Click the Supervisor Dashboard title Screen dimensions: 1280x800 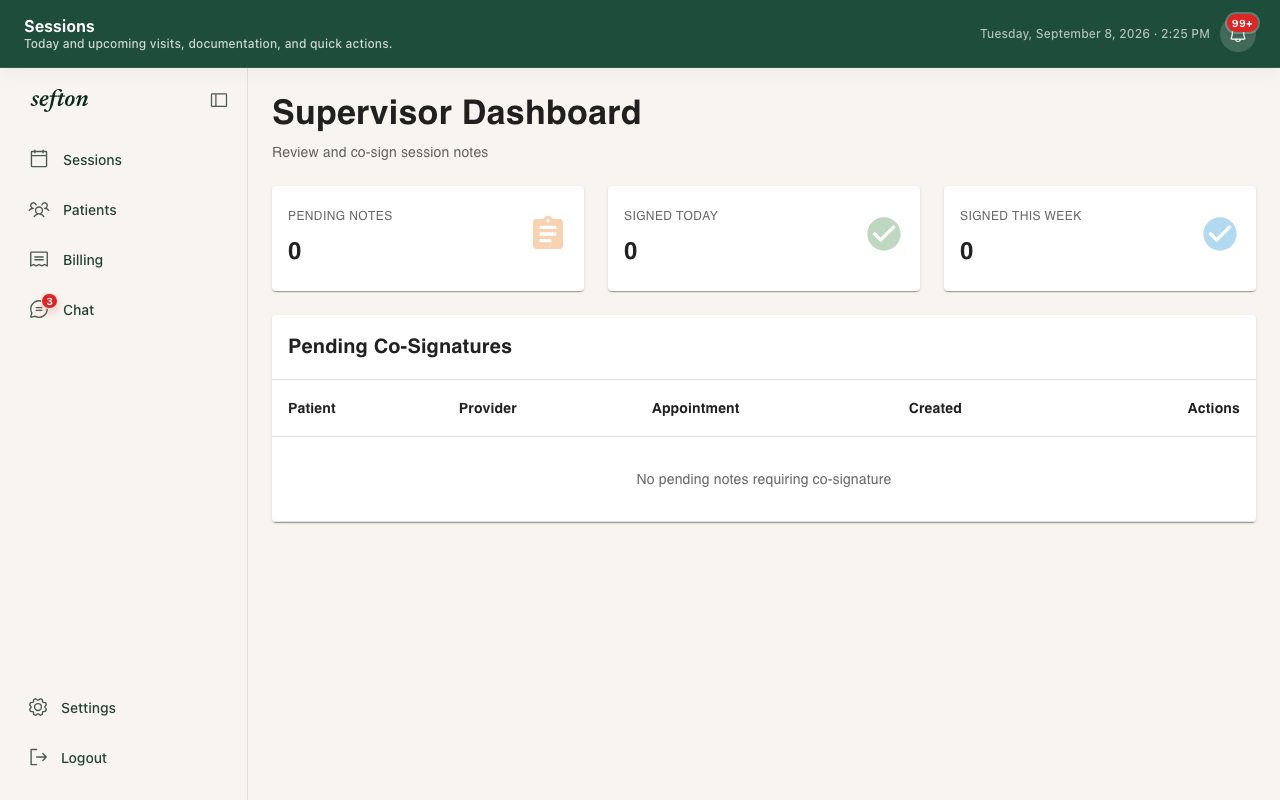(x=457, y=112)
